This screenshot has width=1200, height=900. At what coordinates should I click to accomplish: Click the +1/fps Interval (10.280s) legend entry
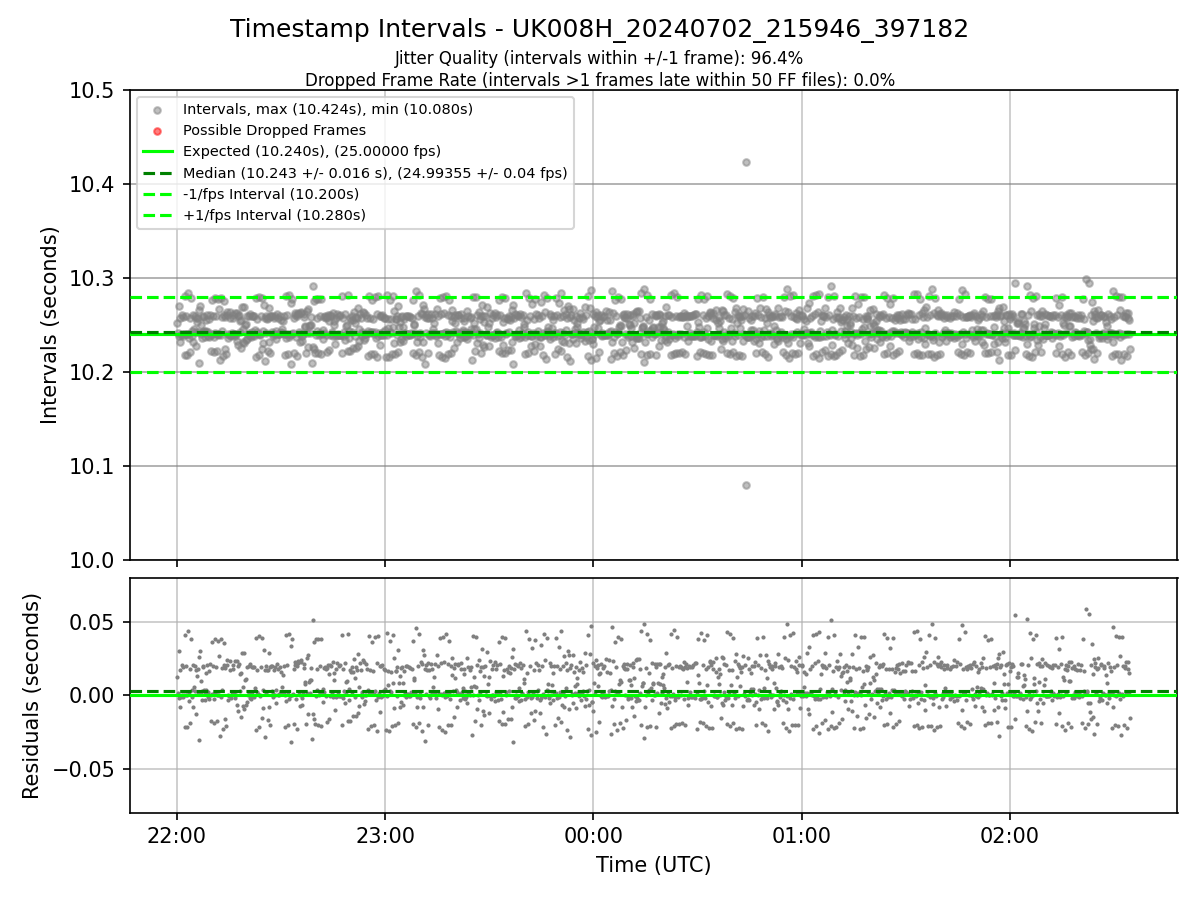pos(274,215)
